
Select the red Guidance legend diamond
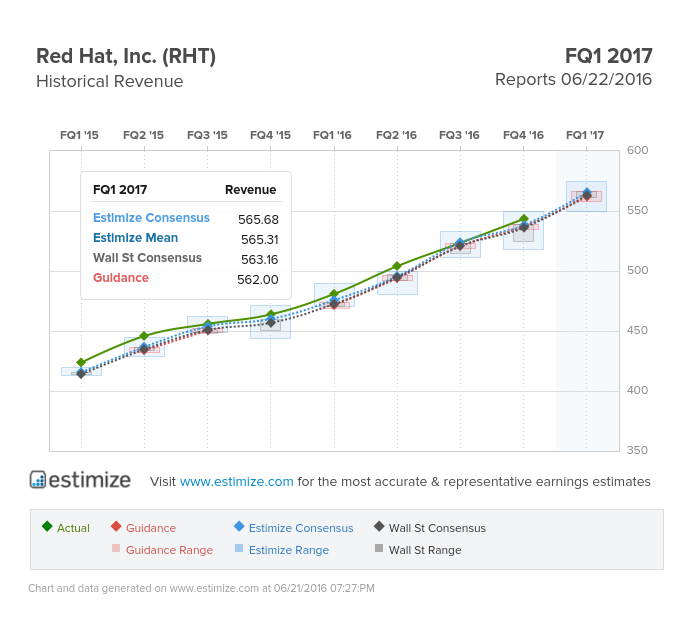(116, 526)
